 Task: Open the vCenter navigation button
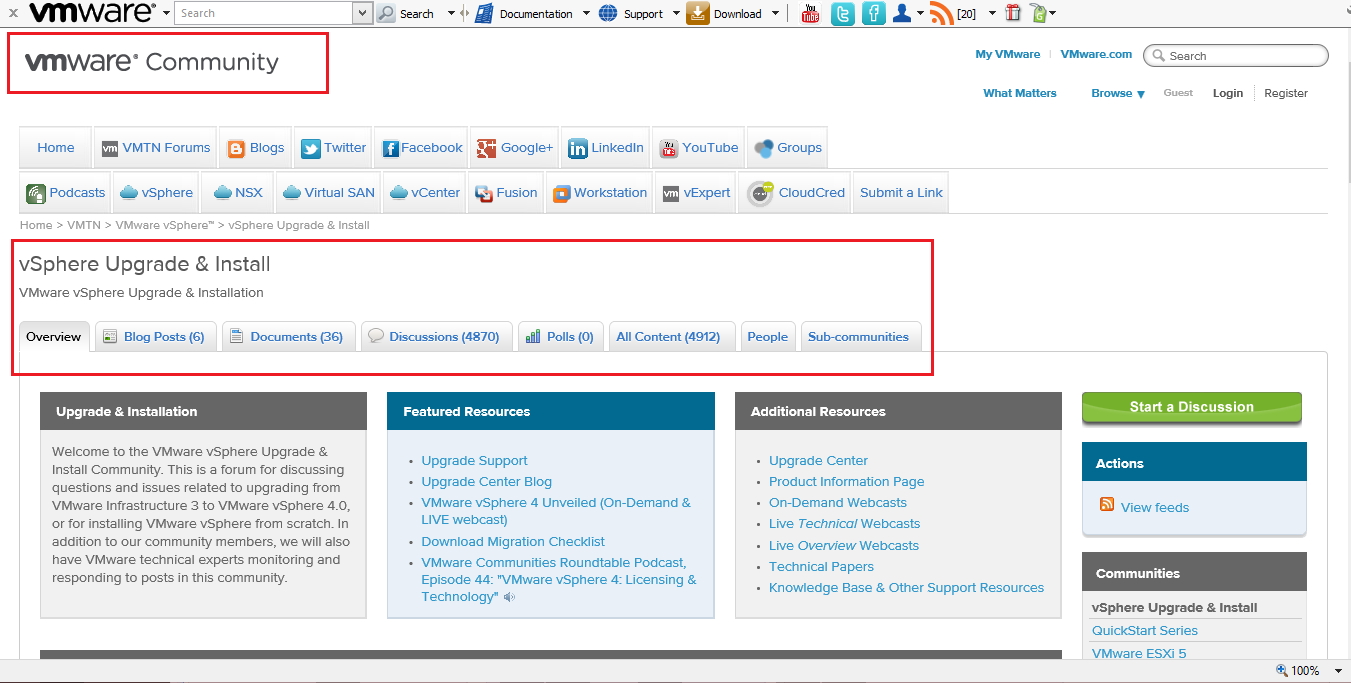pos(424,192)
